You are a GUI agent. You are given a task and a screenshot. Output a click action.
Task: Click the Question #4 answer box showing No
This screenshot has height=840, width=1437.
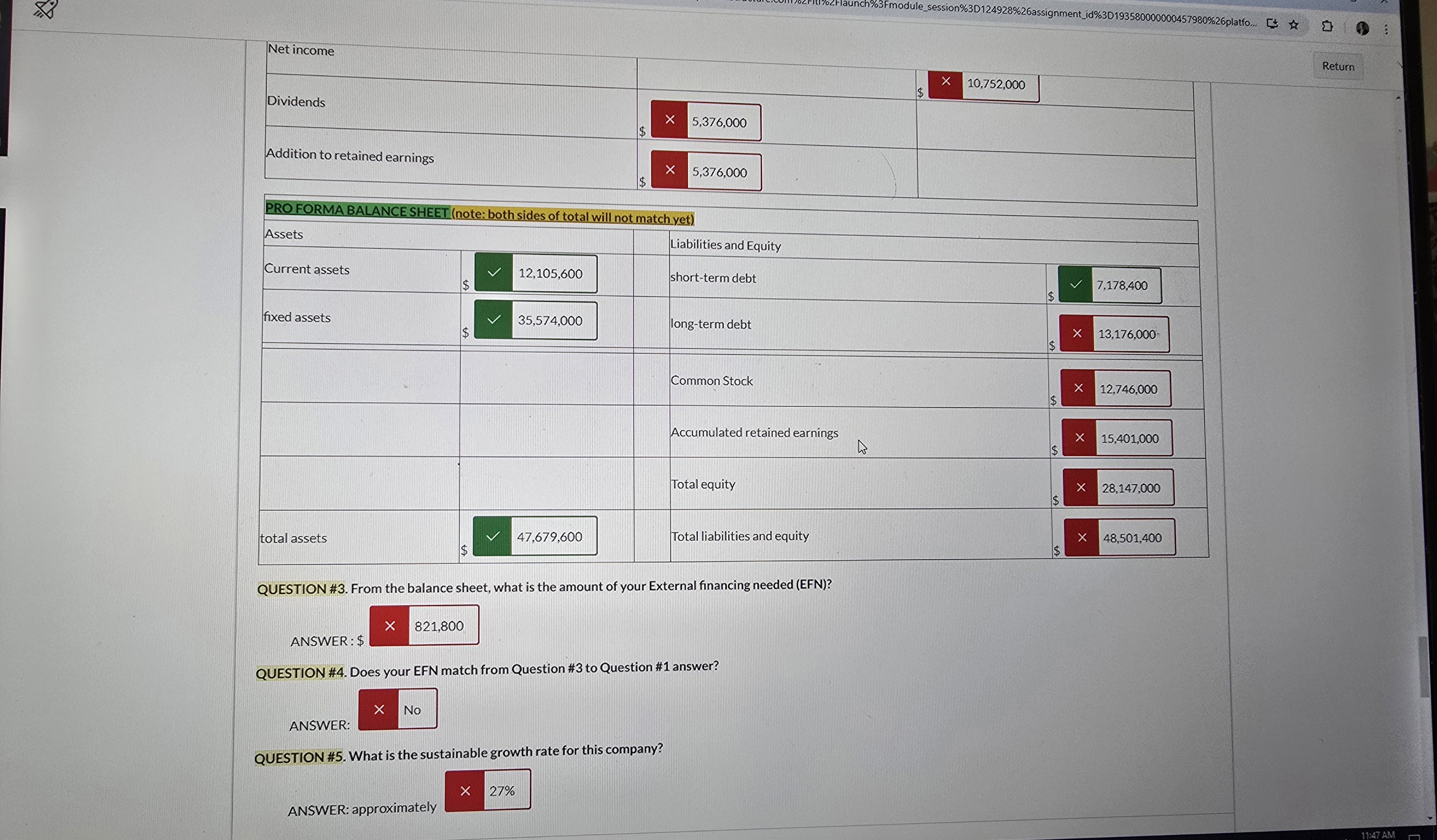tap(412, 710)
